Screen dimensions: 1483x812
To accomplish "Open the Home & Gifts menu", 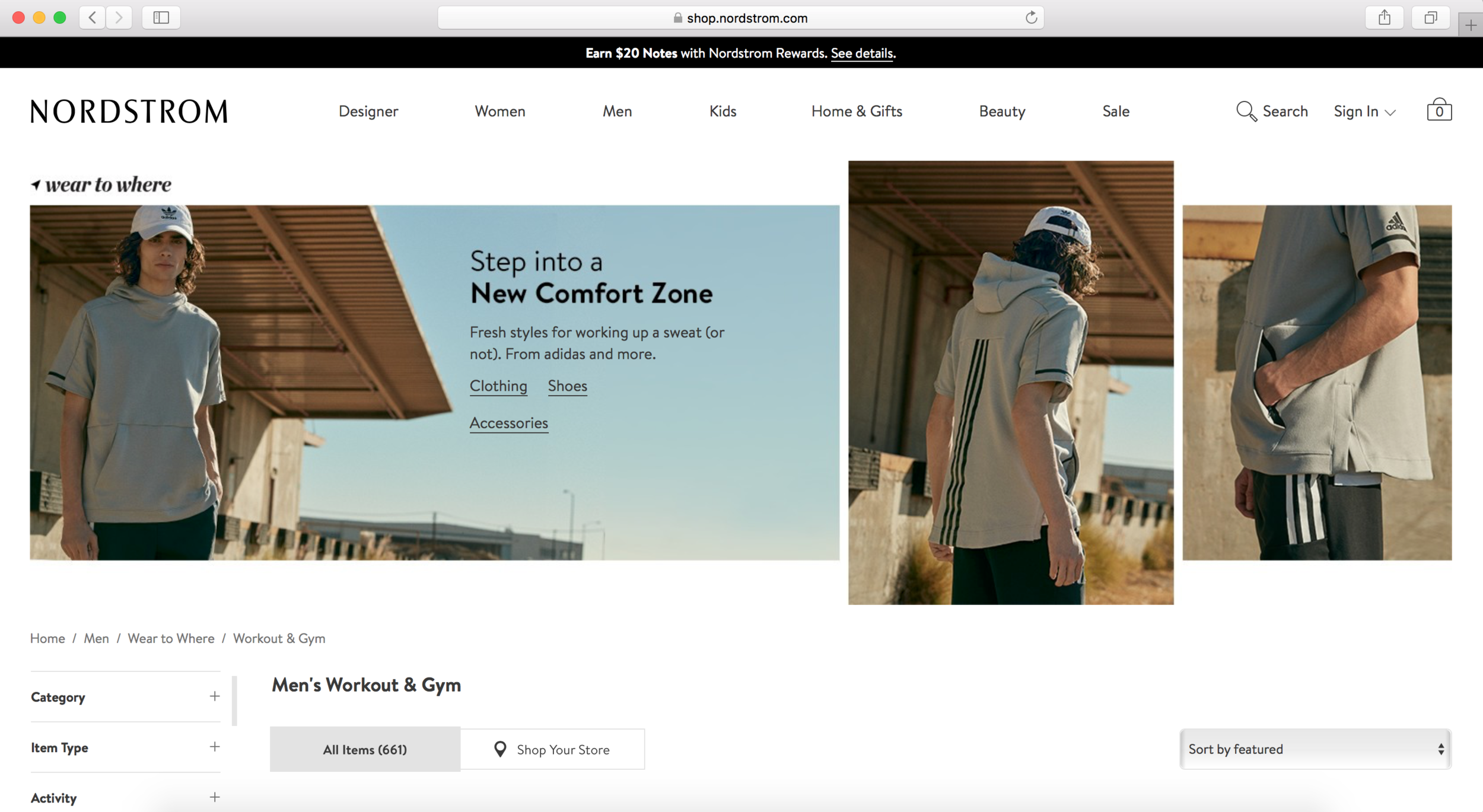I will [x=857, y=112].
